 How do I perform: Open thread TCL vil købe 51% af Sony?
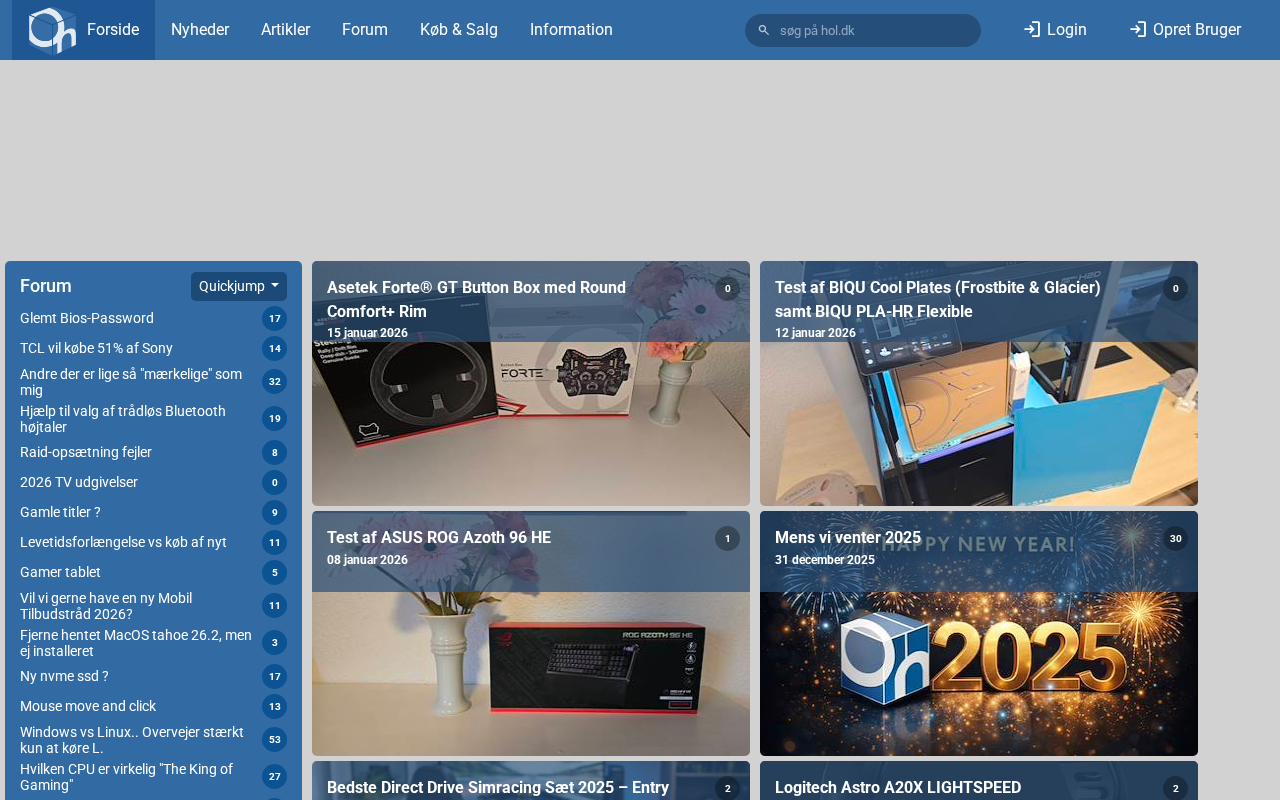point(96,348)
